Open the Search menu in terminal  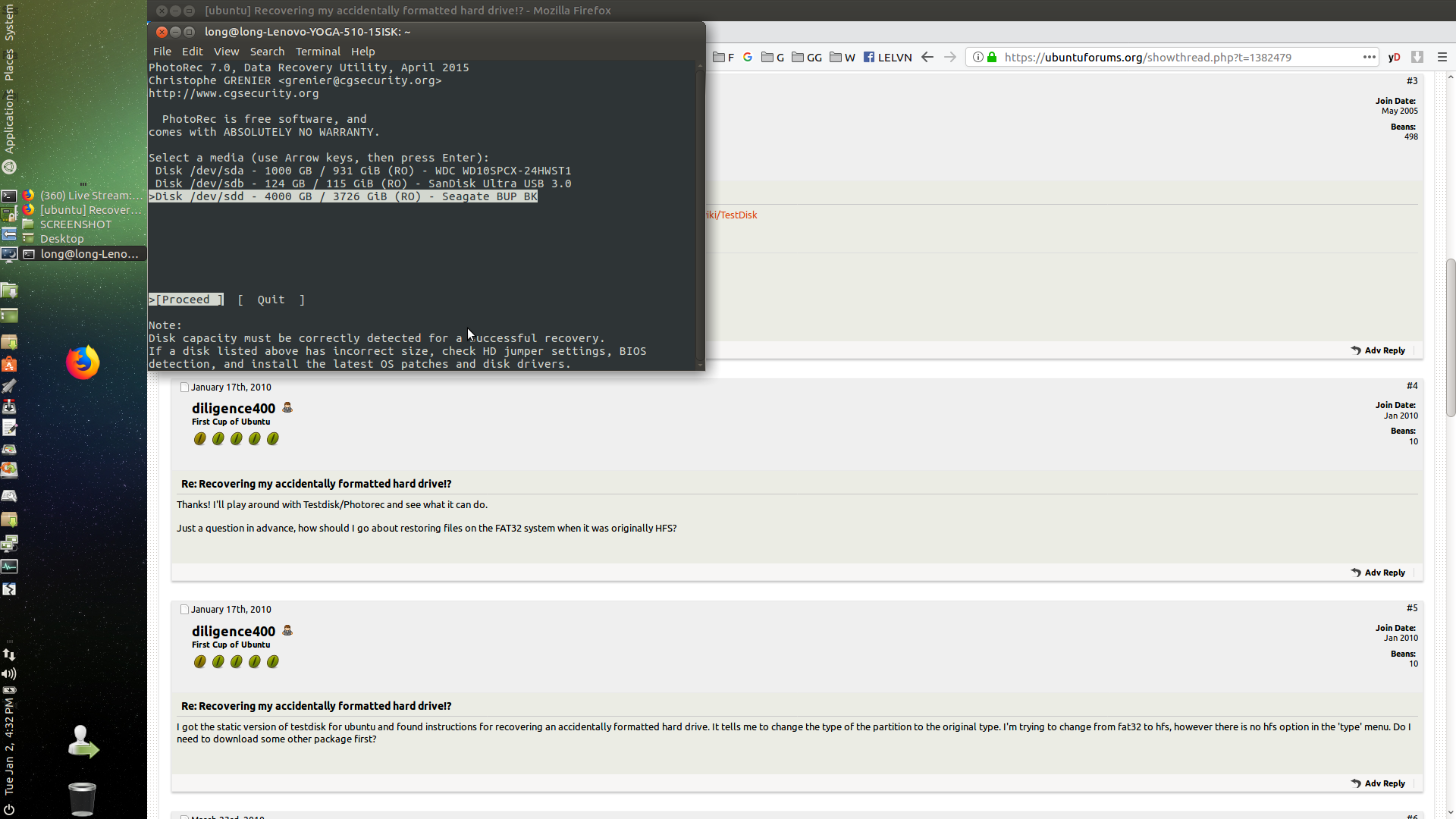click(x=267, y=52)
